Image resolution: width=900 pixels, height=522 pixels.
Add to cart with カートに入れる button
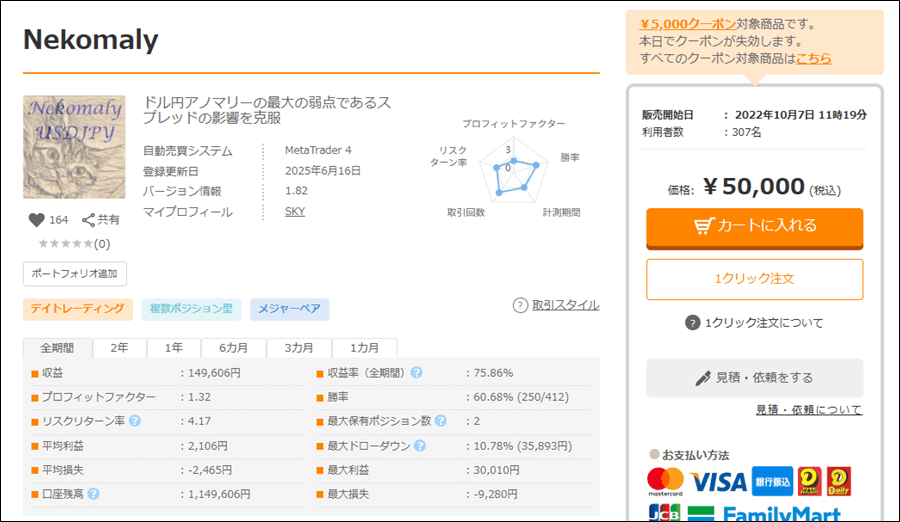coord(754,226)
